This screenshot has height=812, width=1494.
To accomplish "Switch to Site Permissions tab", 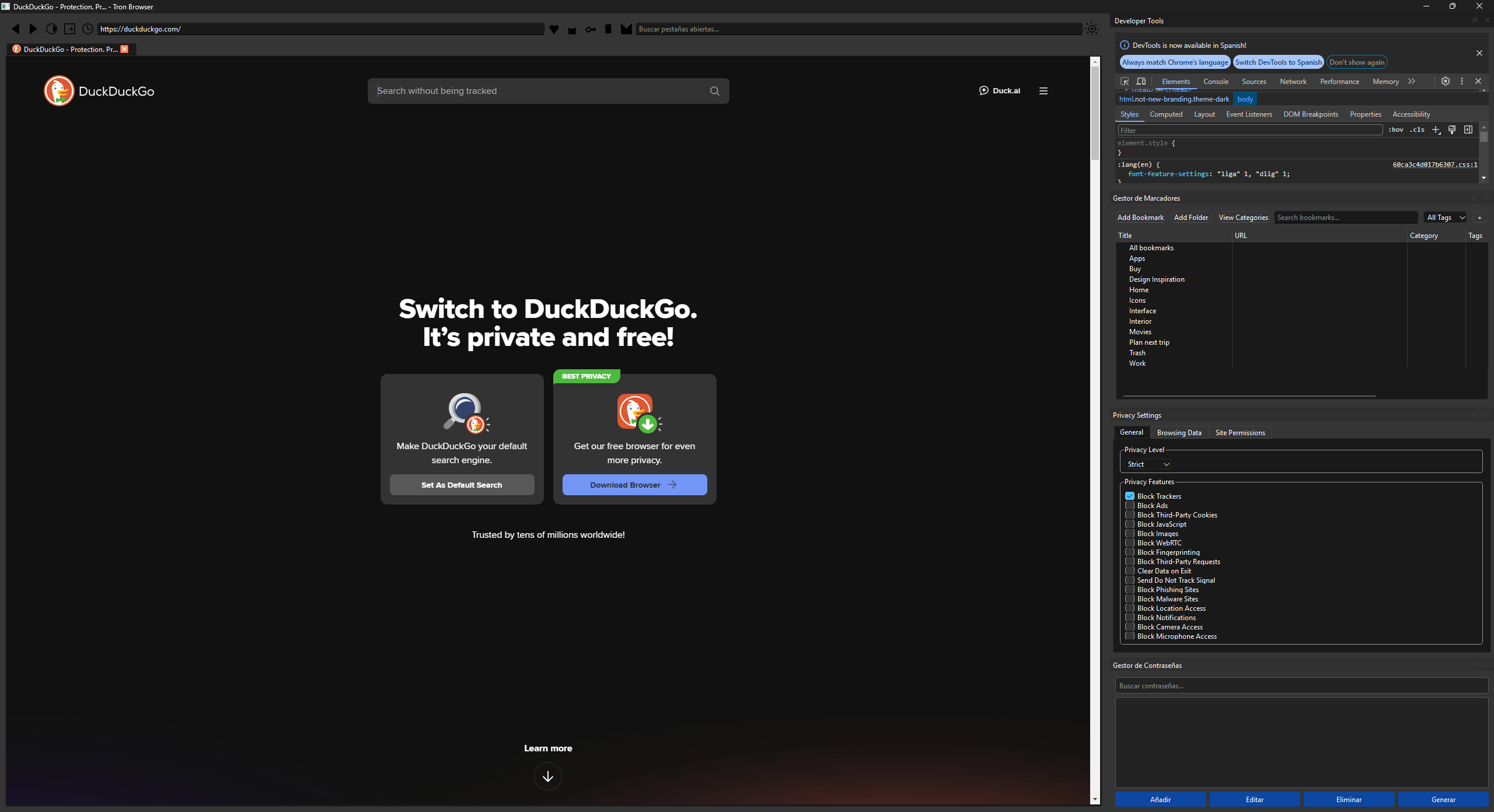I will [1240, 433].
